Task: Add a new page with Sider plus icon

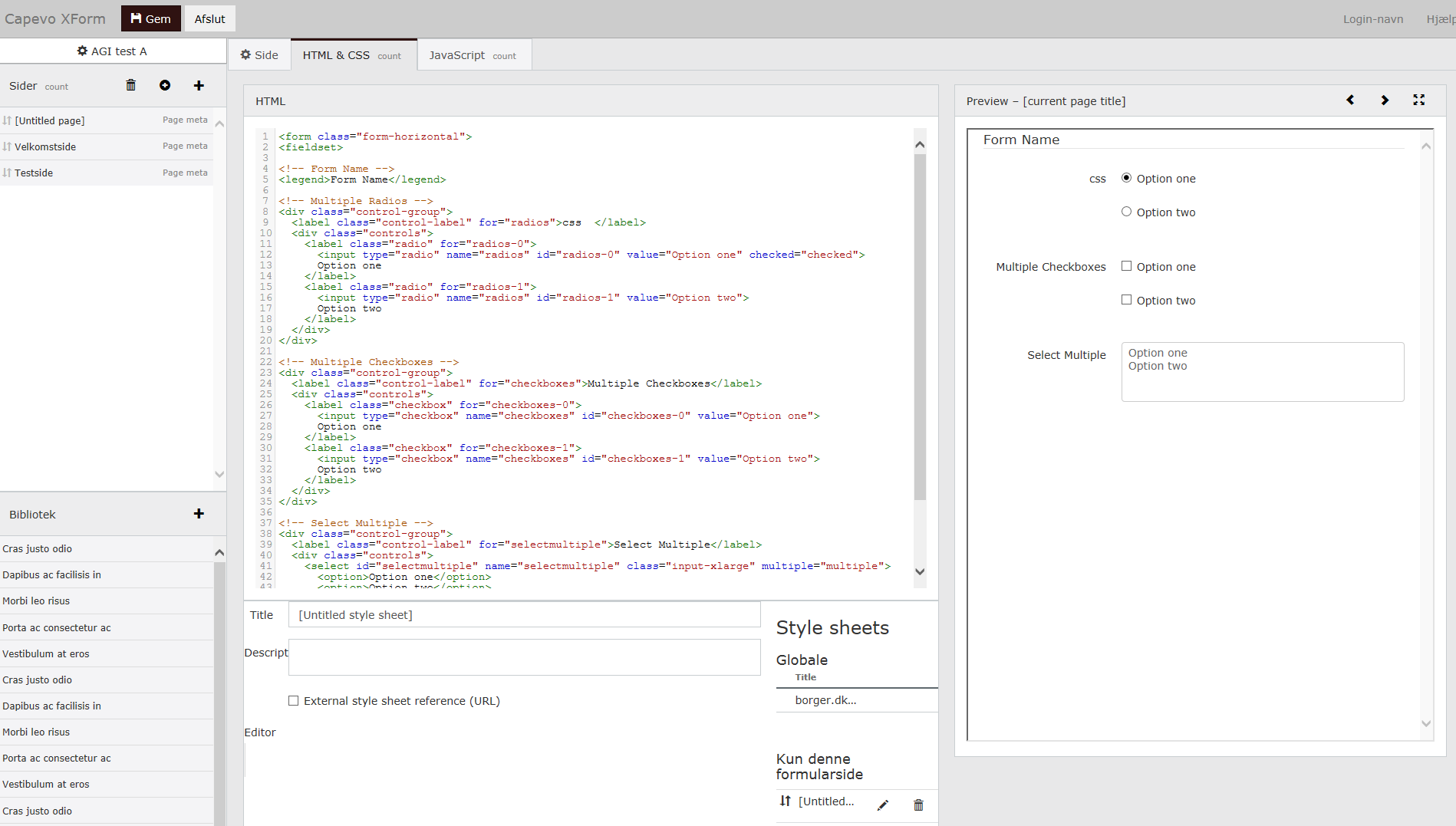Action: 199,85
